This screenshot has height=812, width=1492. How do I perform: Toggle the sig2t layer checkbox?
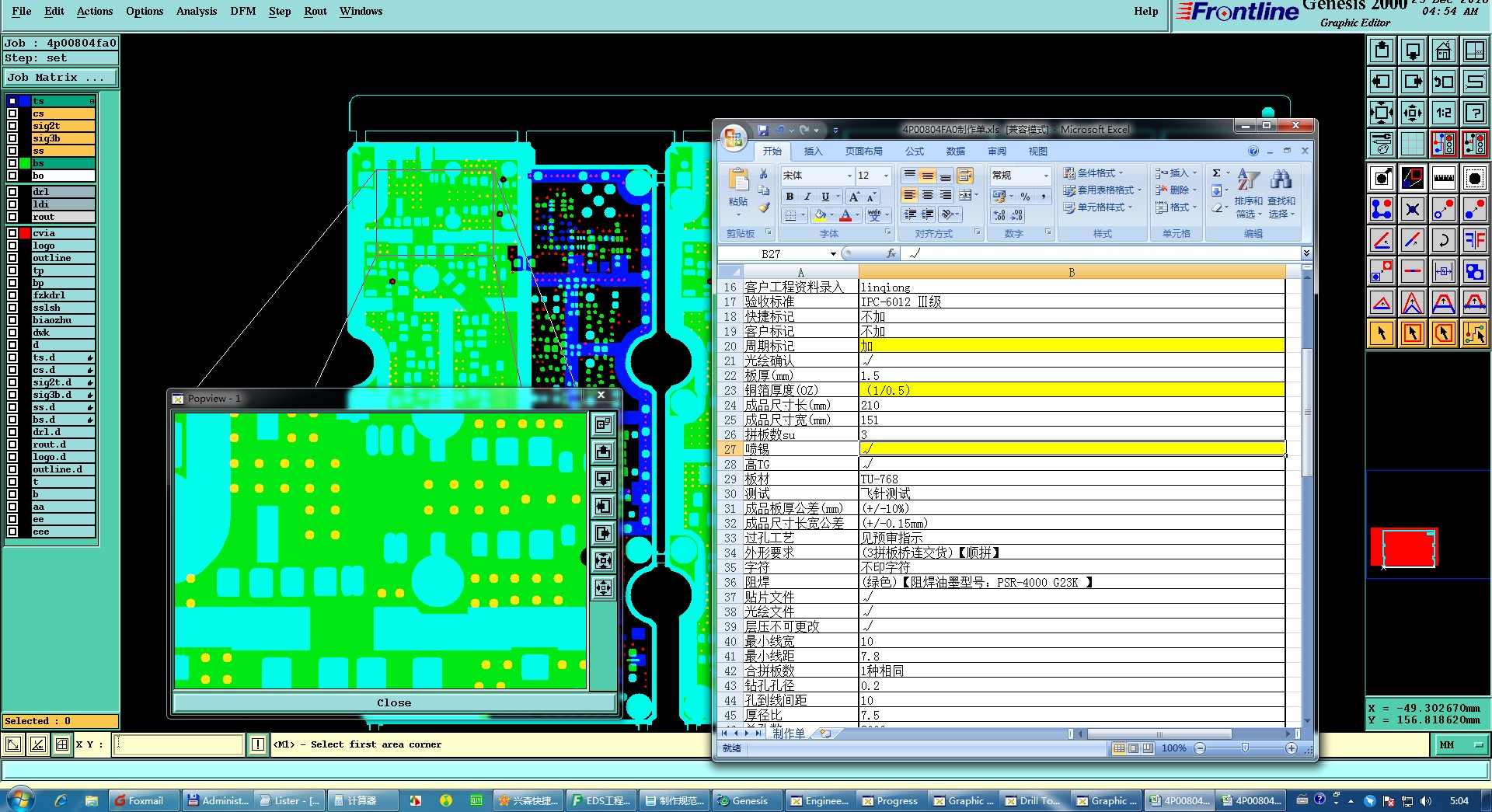[12, 126]
